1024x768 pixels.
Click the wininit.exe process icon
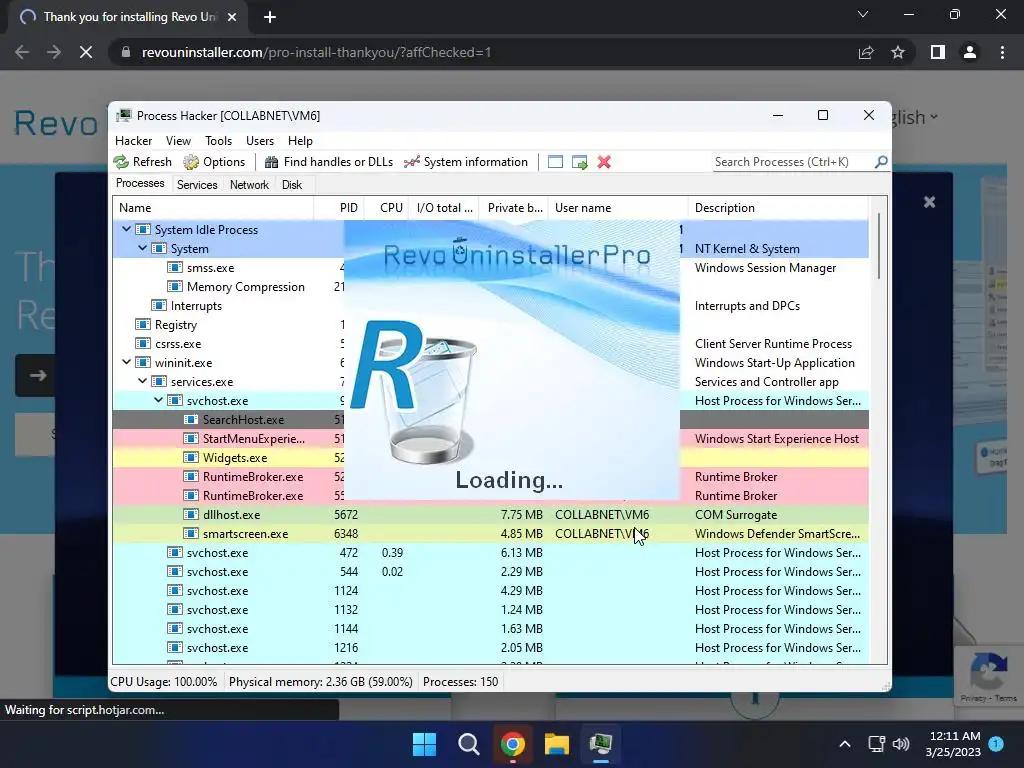tap(143, 362)
